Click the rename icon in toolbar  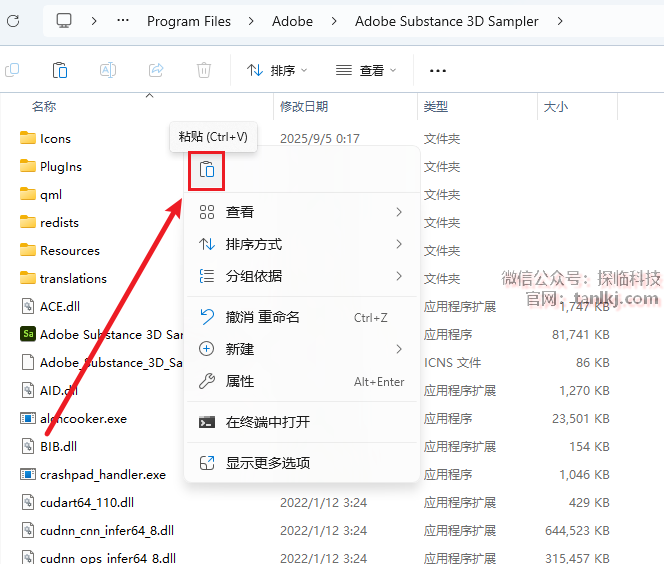point(108,70)
